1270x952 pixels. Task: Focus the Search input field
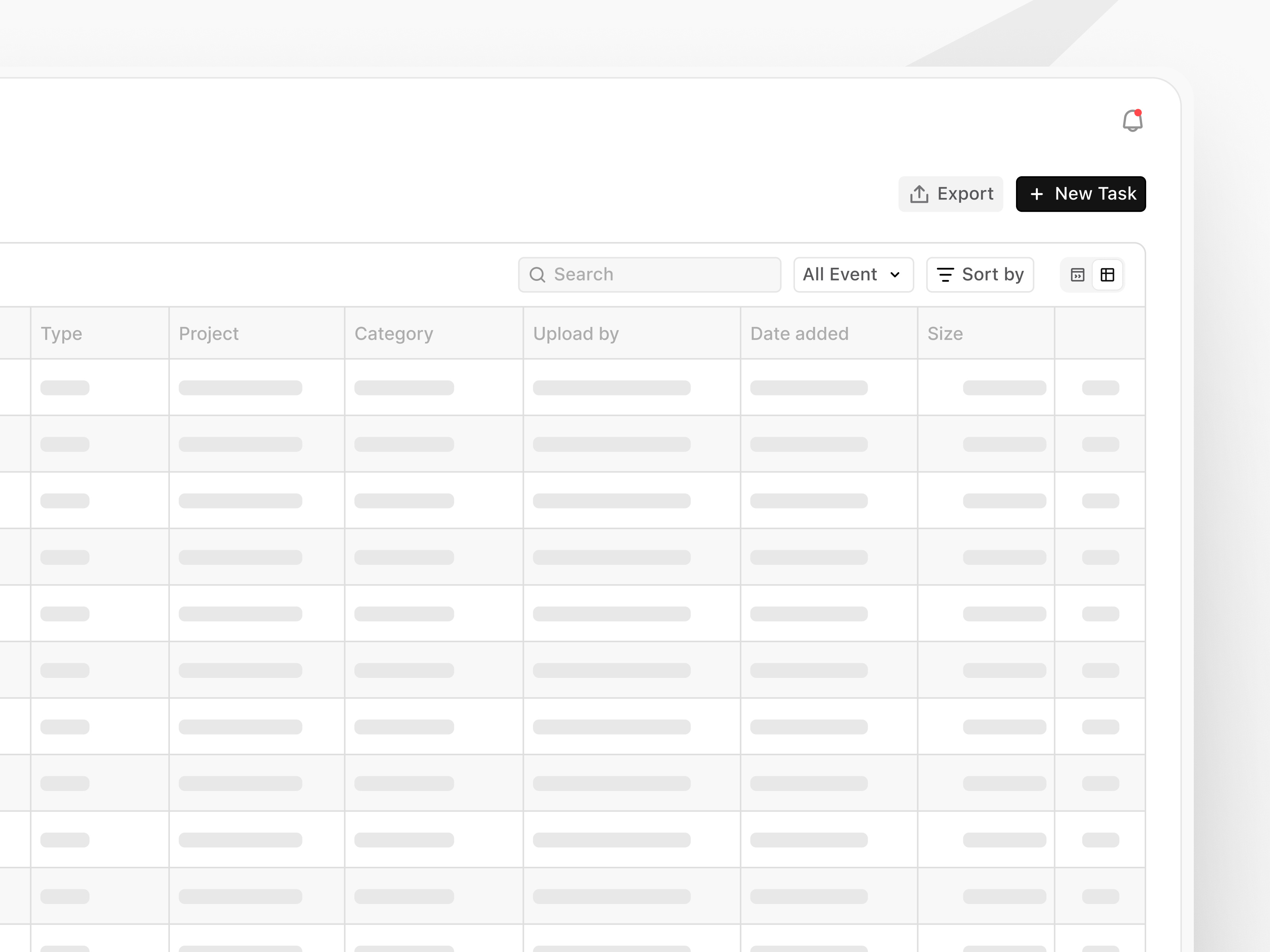pos(649,275)
